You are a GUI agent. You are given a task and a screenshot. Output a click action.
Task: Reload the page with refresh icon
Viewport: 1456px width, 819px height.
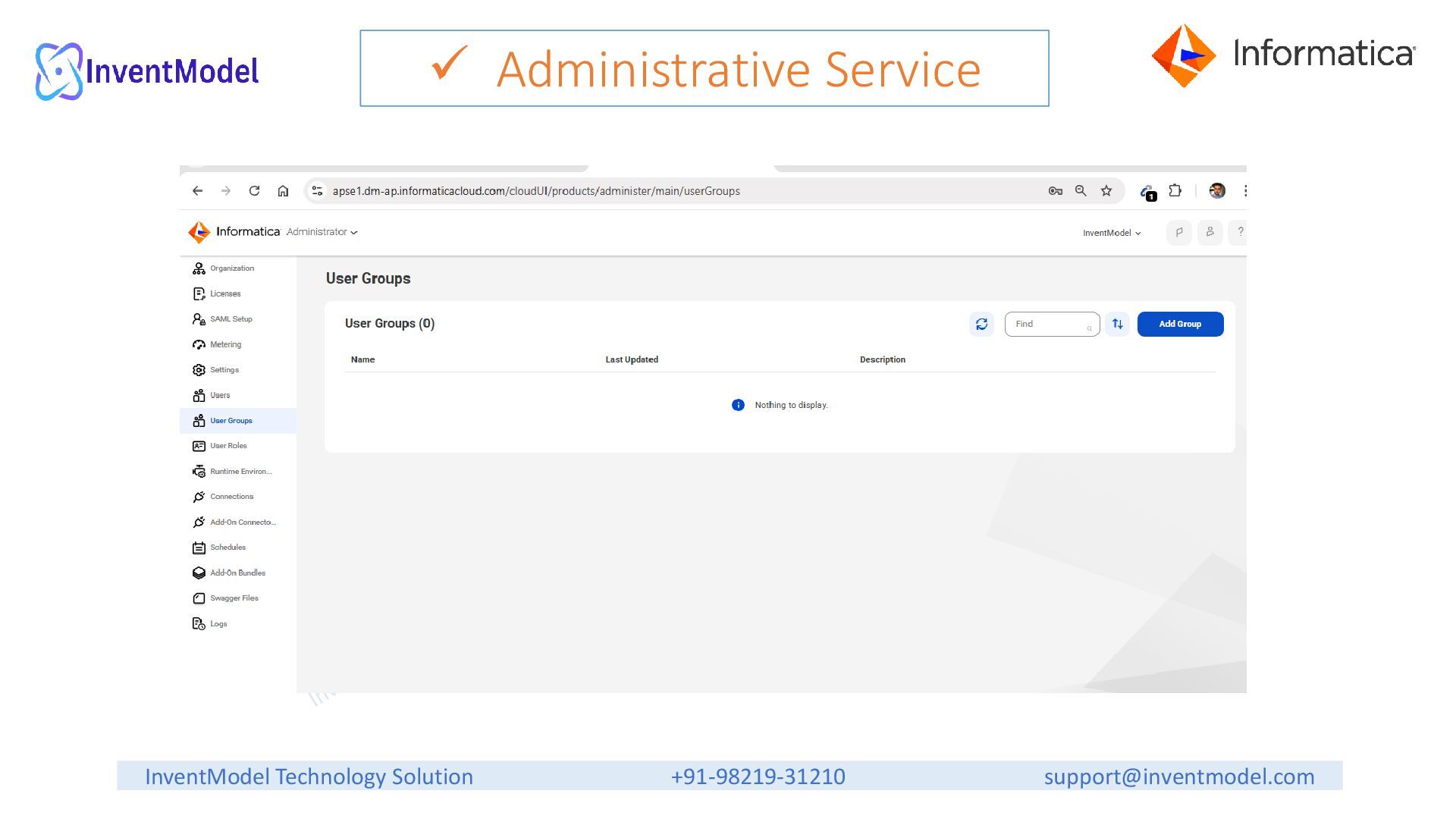coord(255,191)
